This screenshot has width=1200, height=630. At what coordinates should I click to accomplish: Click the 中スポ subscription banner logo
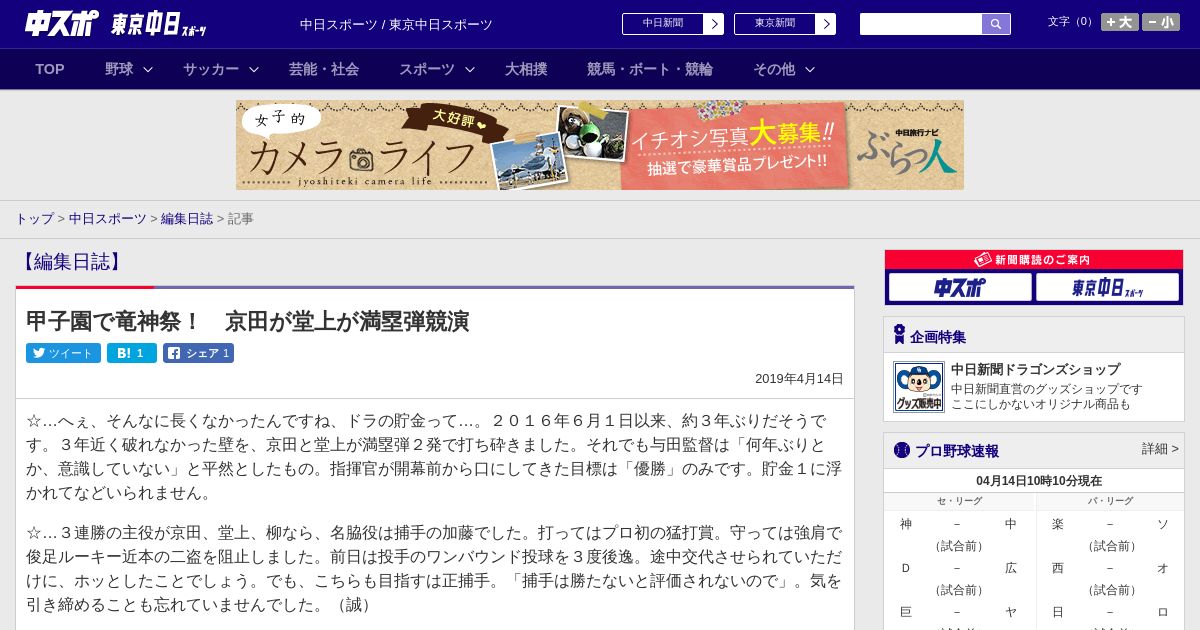click(x=960, y=287)
